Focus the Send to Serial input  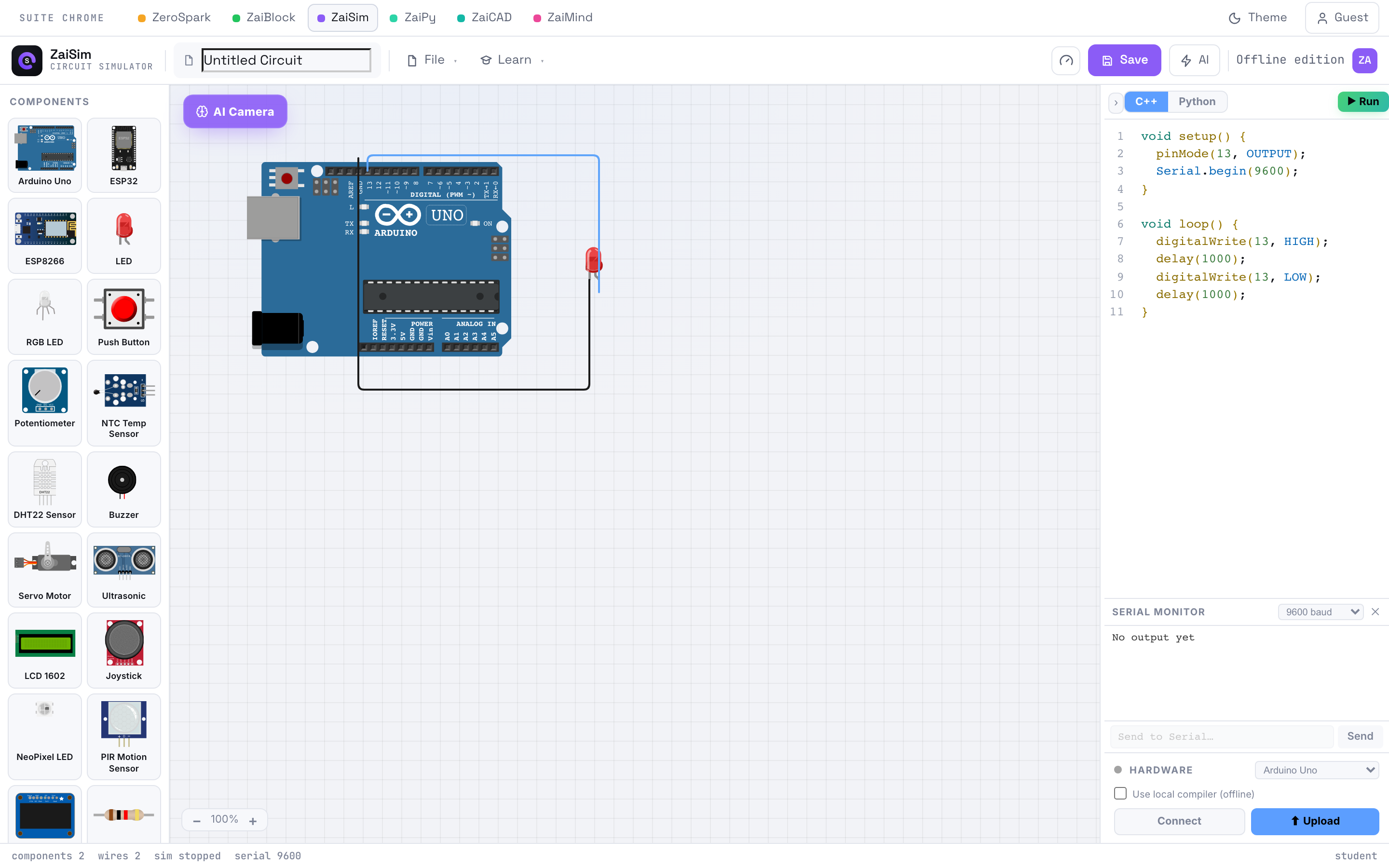point(1221,736)
